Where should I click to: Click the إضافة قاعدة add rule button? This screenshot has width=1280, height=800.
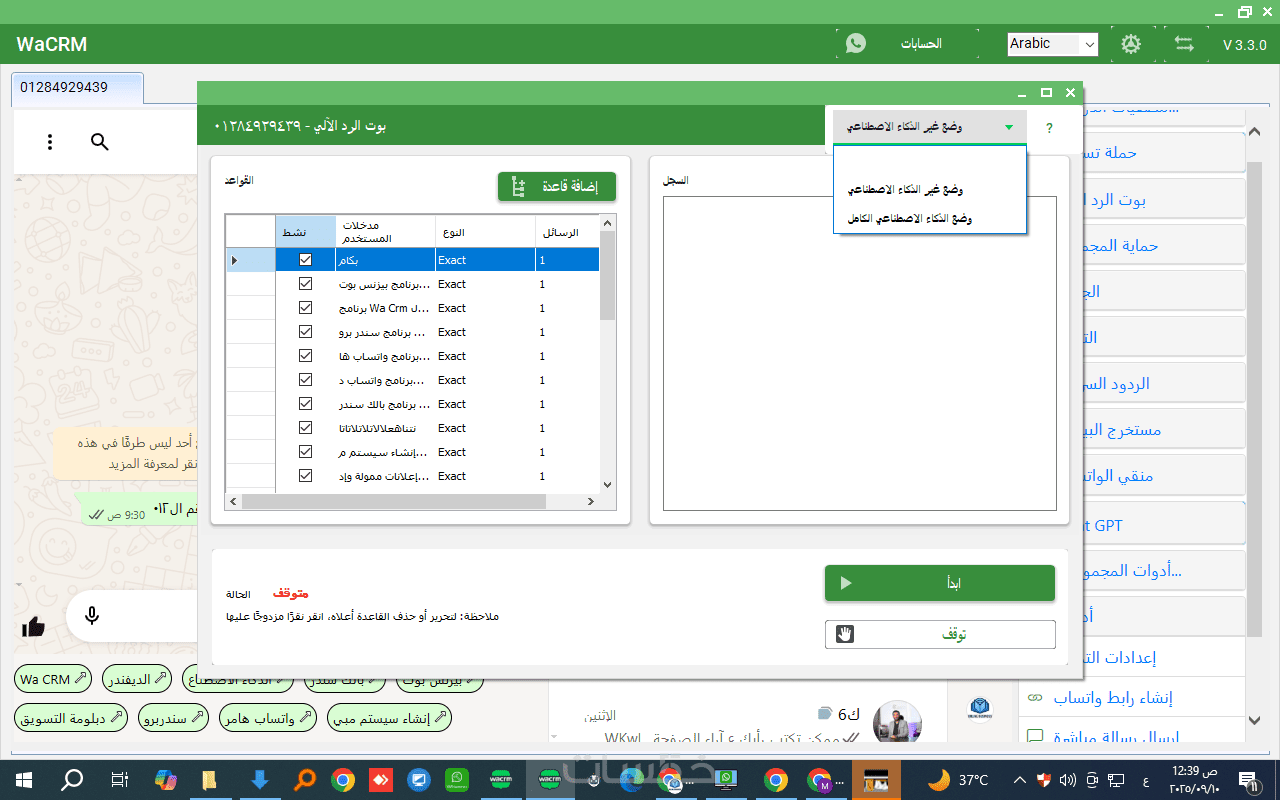tap(557, 187)
